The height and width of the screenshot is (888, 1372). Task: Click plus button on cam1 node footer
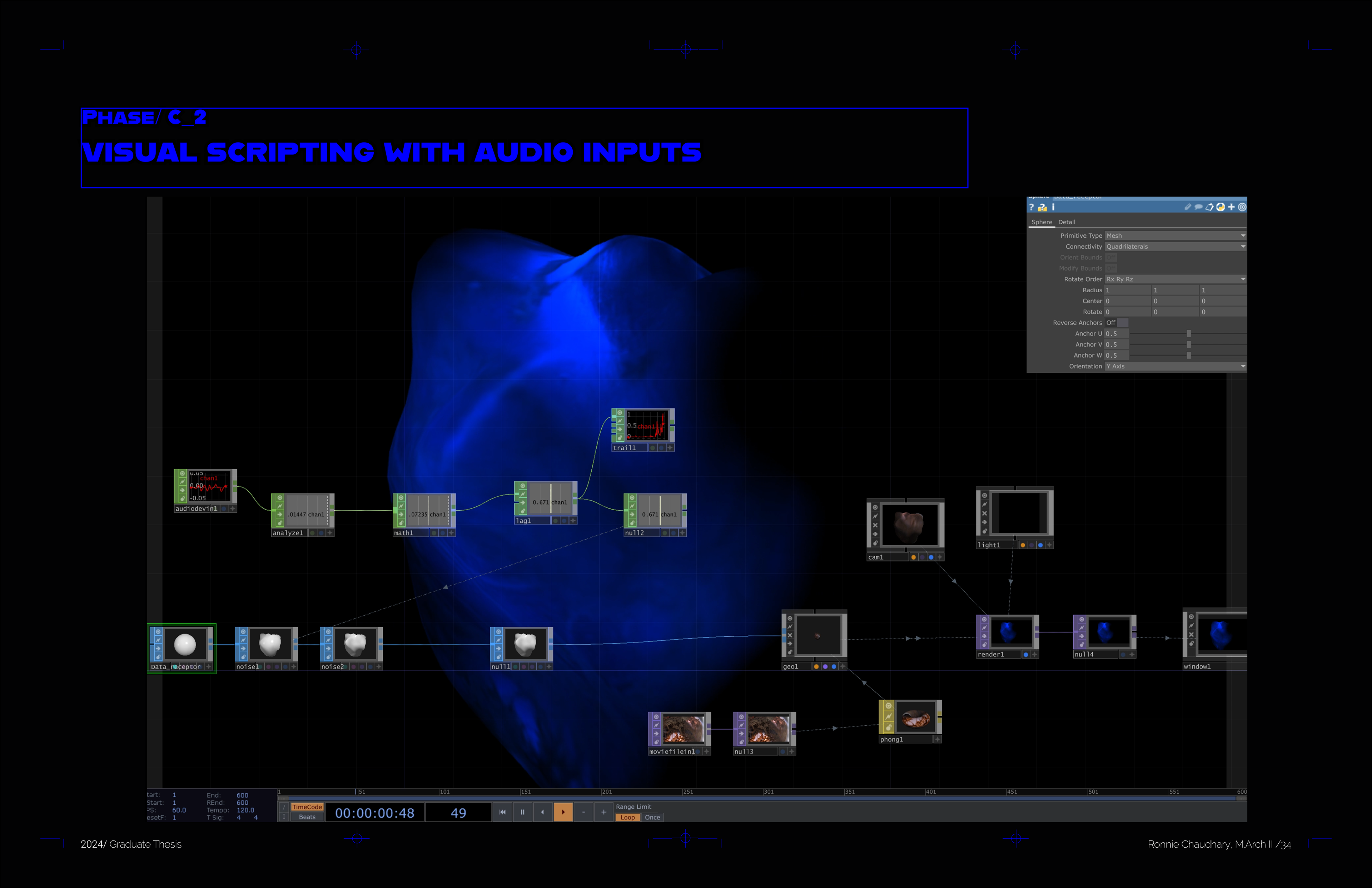coord(940,557)
